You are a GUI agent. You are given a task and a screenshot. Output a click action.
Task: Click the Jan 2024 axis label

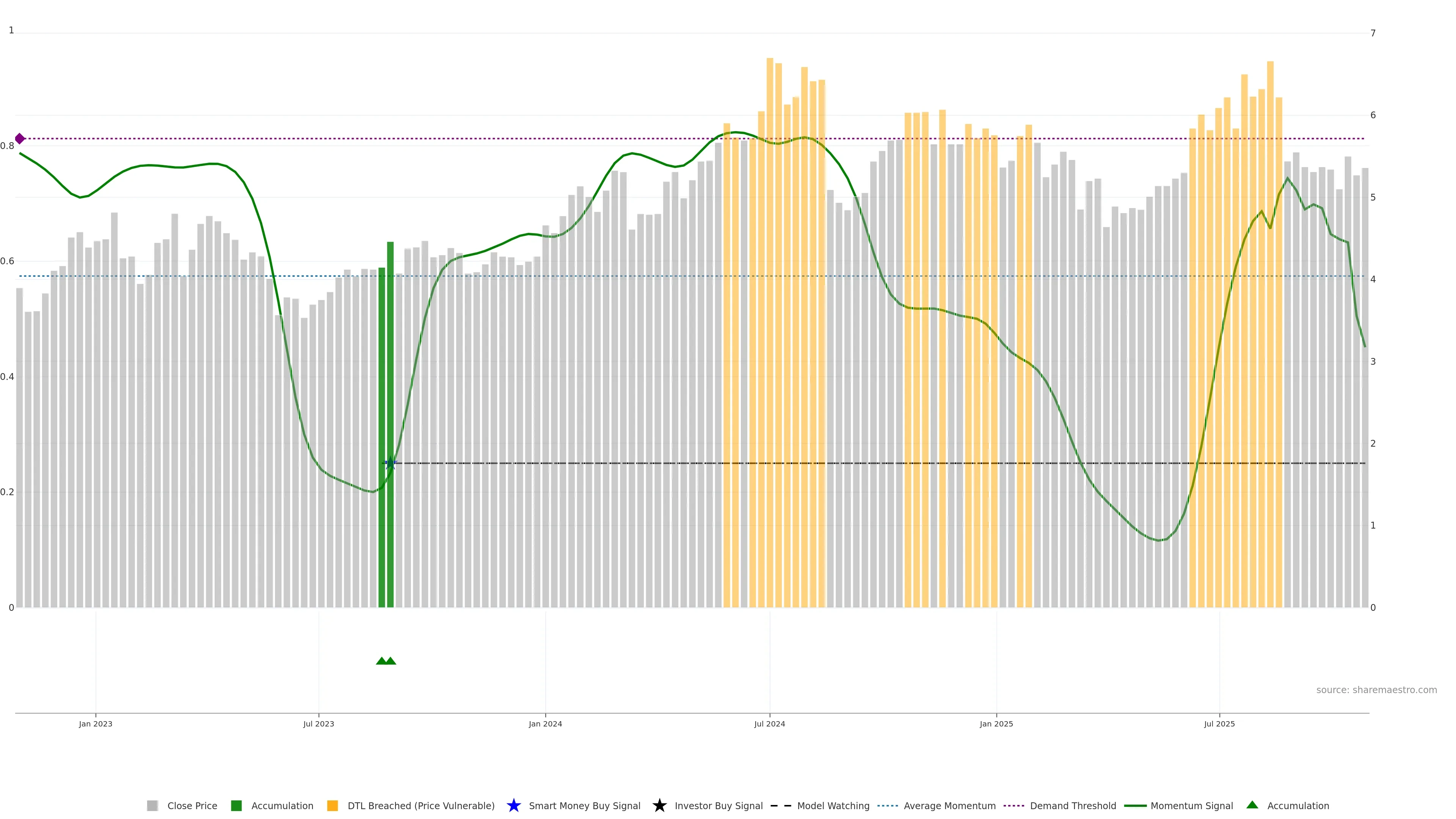[545, 724]
